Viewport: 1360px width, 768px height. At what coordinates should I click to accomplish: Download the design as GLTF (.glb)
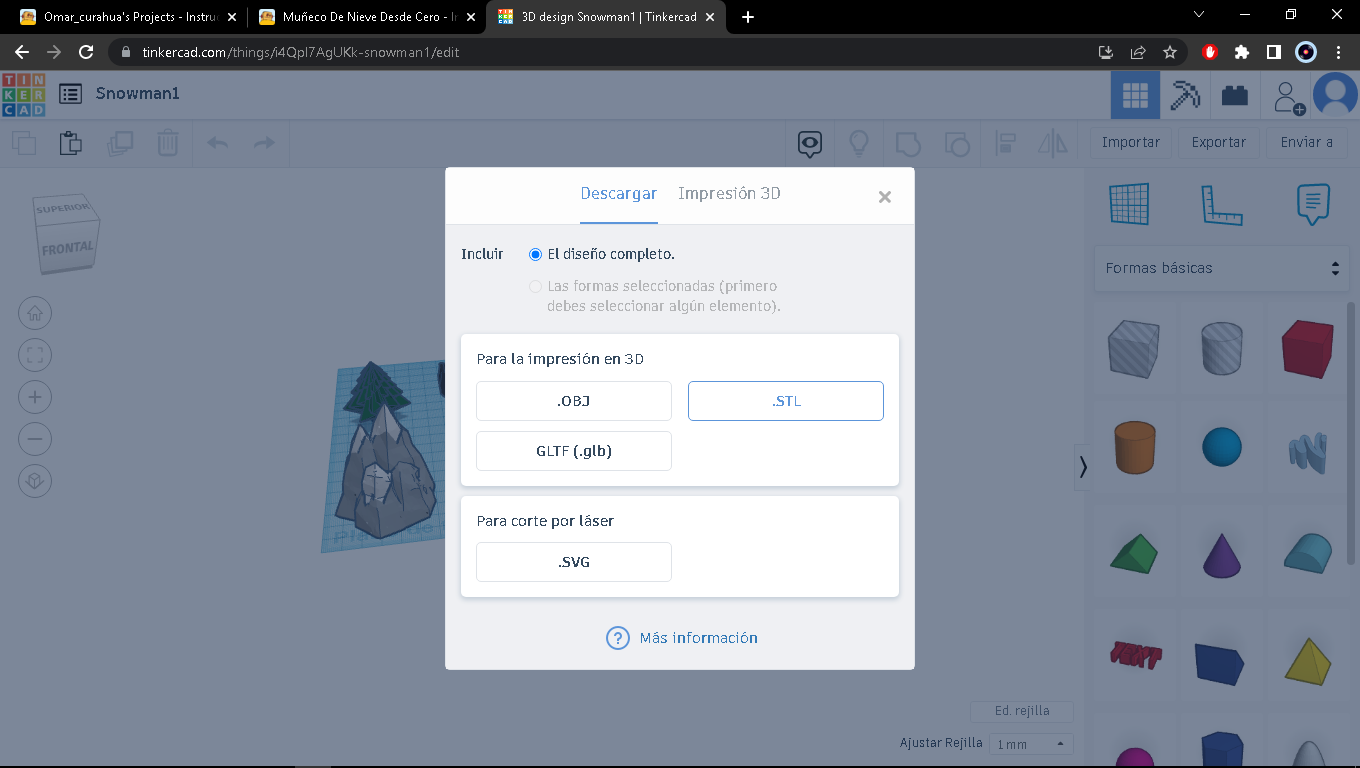tap(574, 451)
